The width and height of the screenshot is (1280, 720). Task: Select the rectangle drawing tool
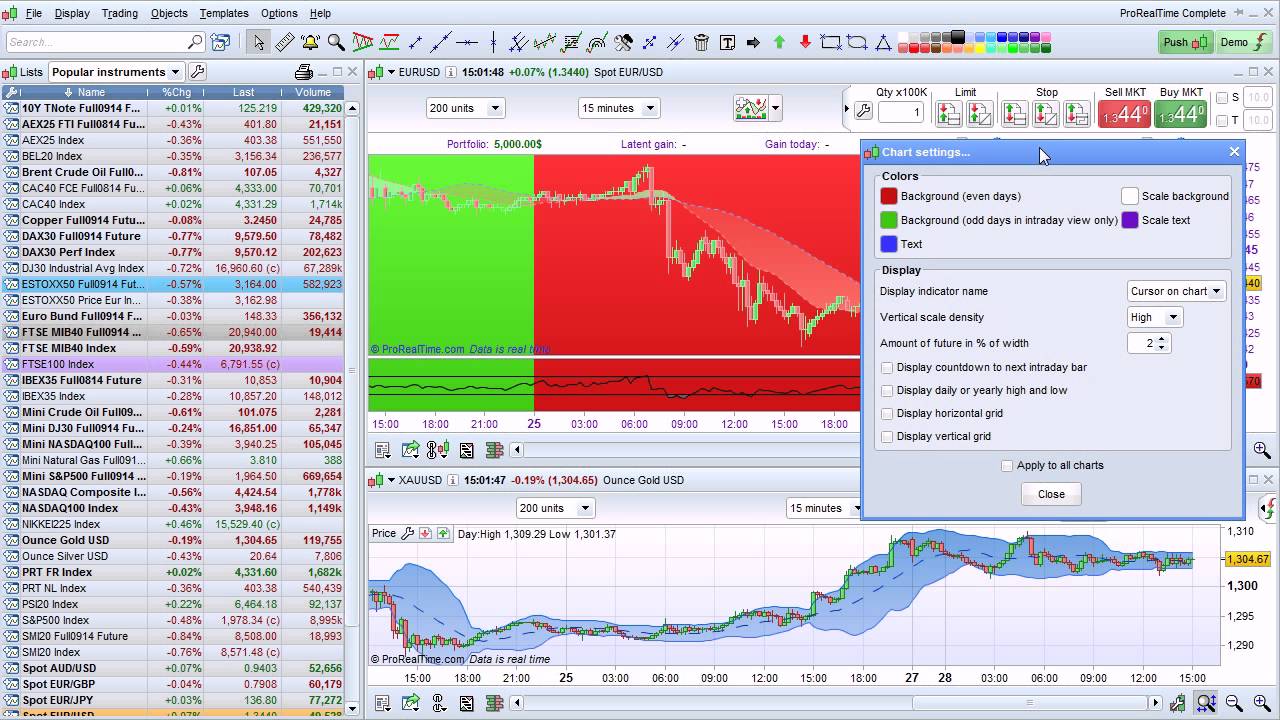[x=831, y=42]
